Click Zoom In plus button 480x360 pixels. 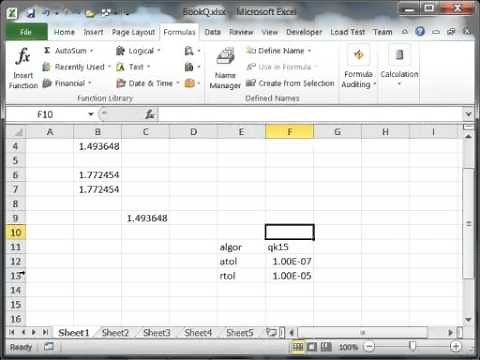456,347
